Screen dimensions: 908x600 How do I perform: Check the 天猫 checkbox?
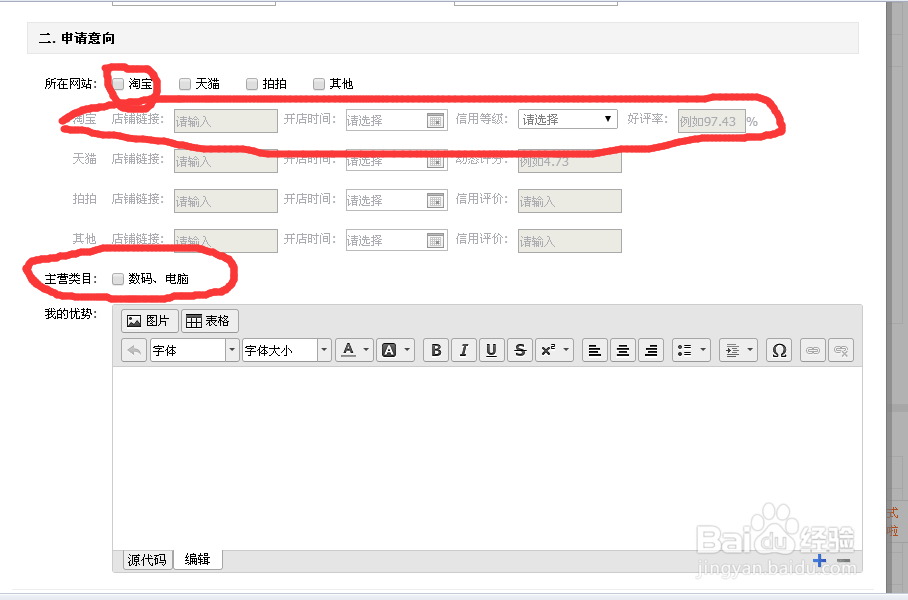(x=185, y=84)
